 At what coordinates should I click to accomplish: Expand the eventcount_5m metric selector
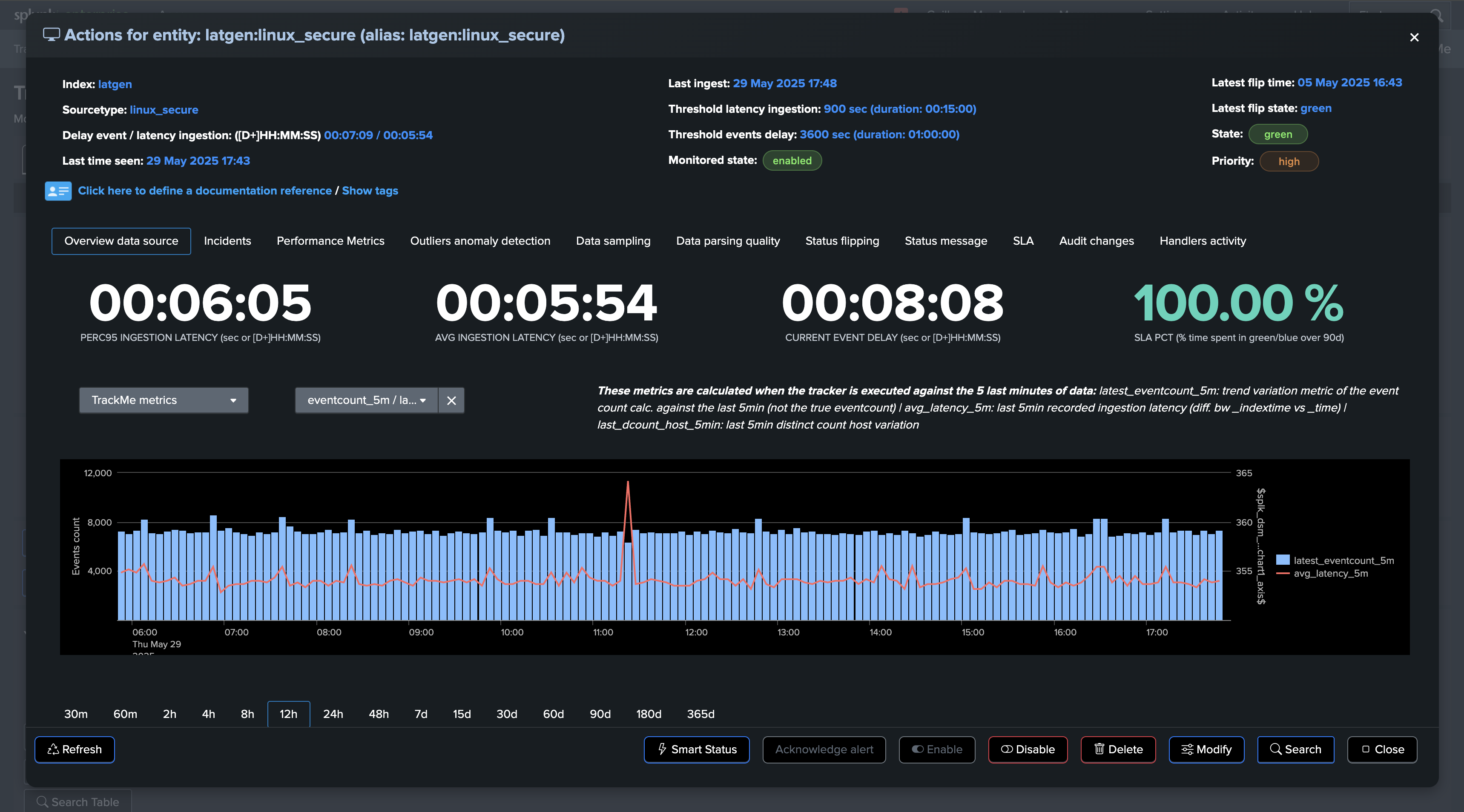(366, 400)
